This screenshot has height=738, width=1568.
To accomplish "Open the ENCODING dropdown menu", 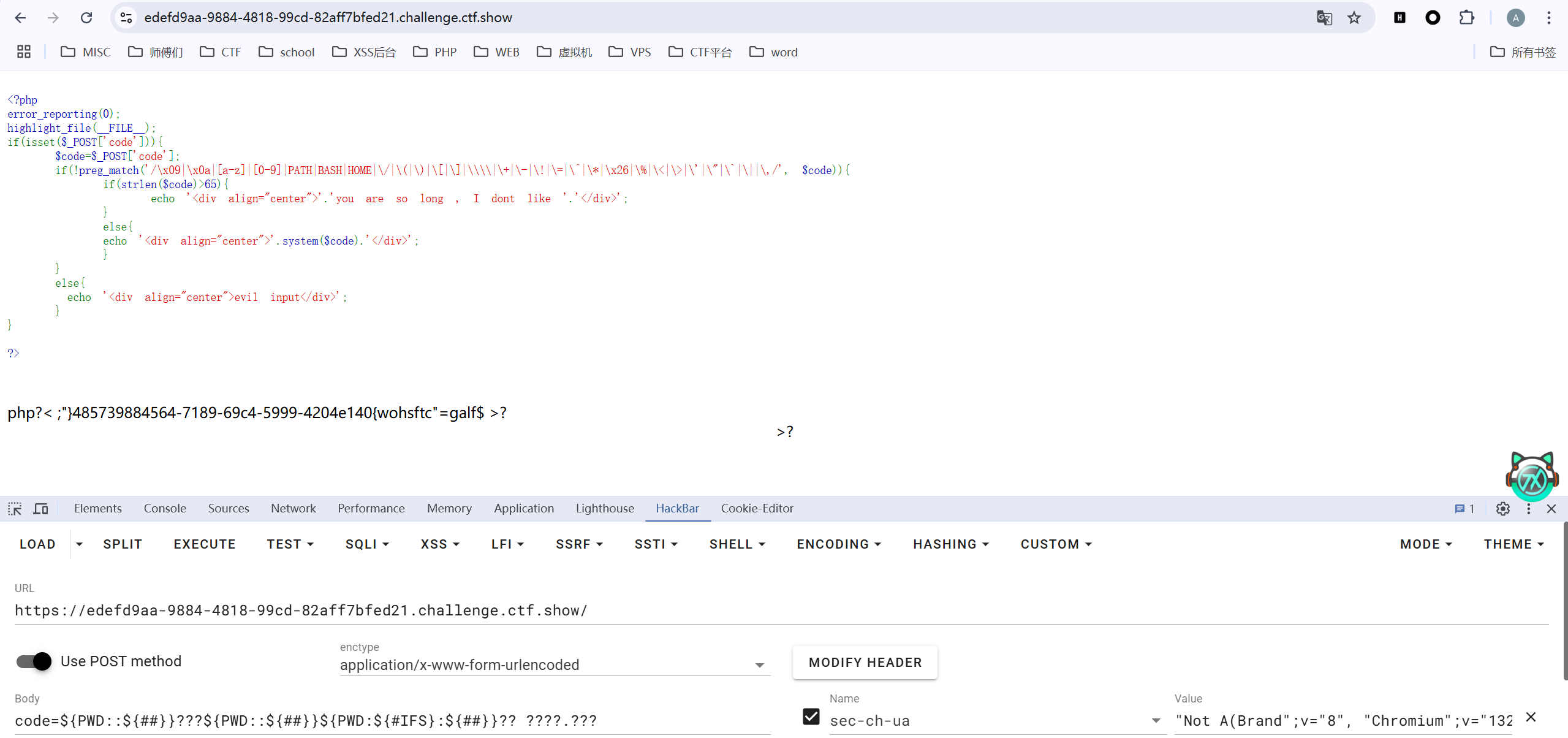I will (x=838, y=544).
